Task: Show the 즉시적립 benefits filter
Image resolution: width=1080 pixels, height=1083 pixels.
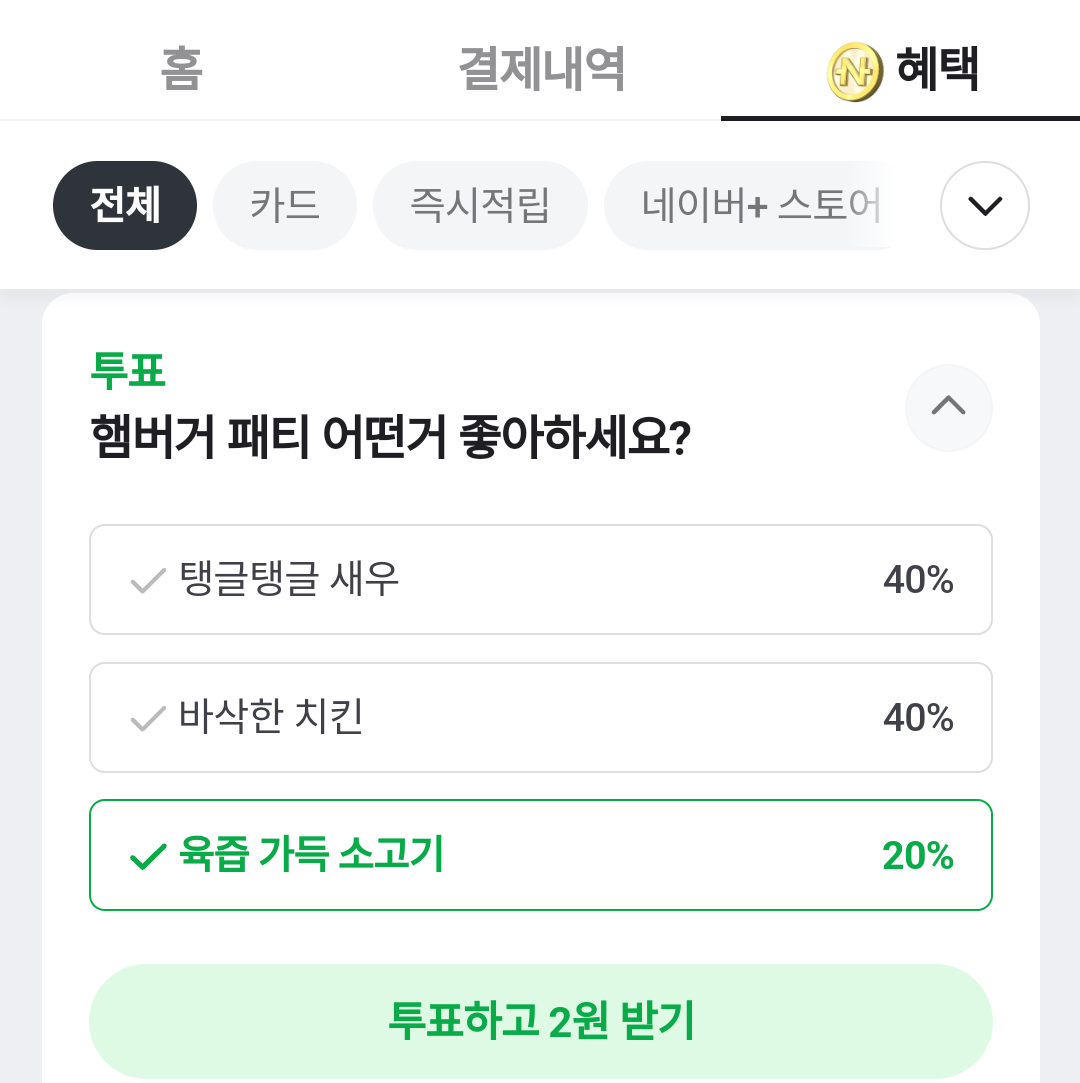Action: pyautogui.click(x=480, y=205)
